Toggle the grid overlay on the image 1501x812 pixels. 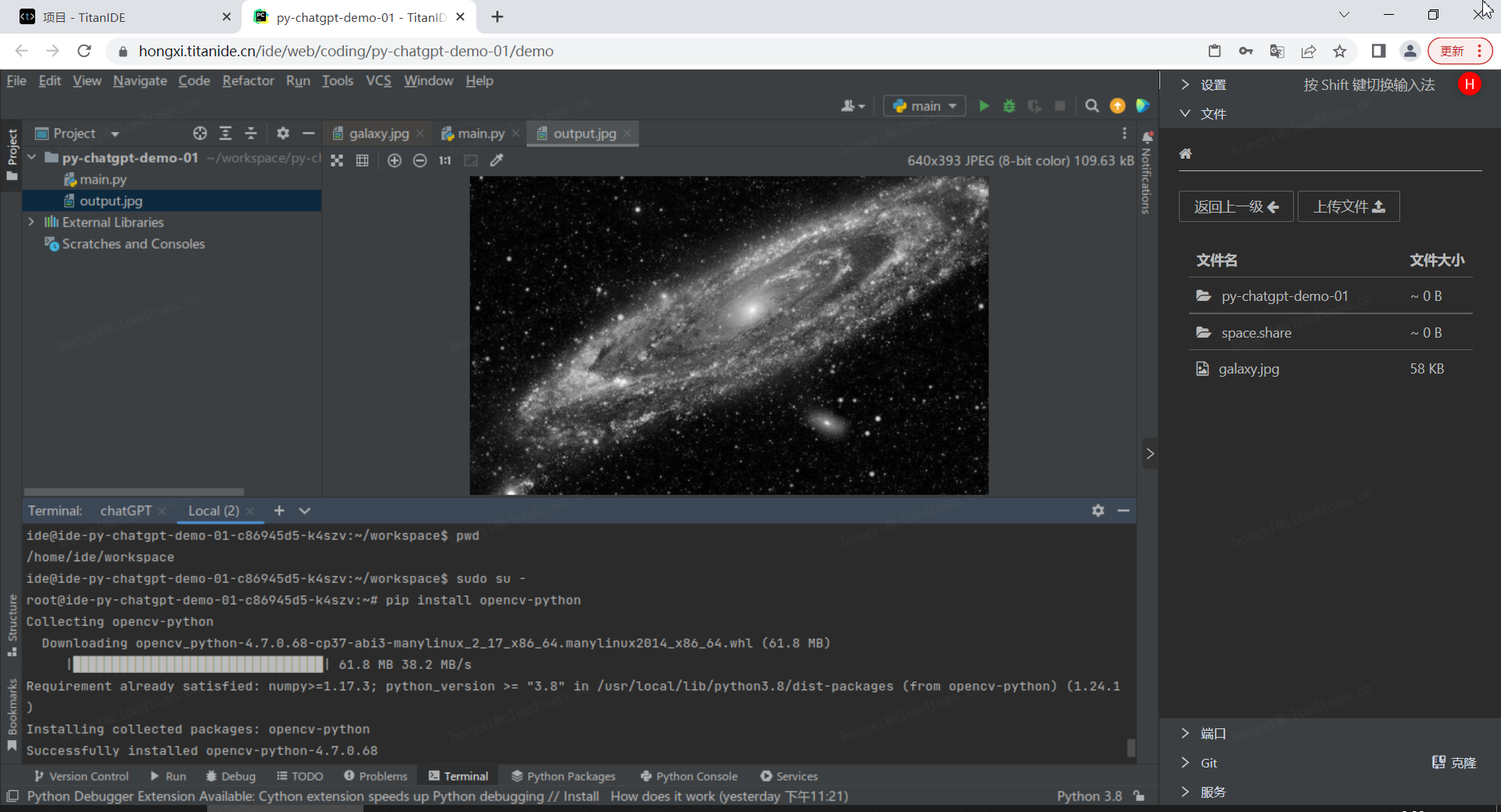tap(362, 160)
